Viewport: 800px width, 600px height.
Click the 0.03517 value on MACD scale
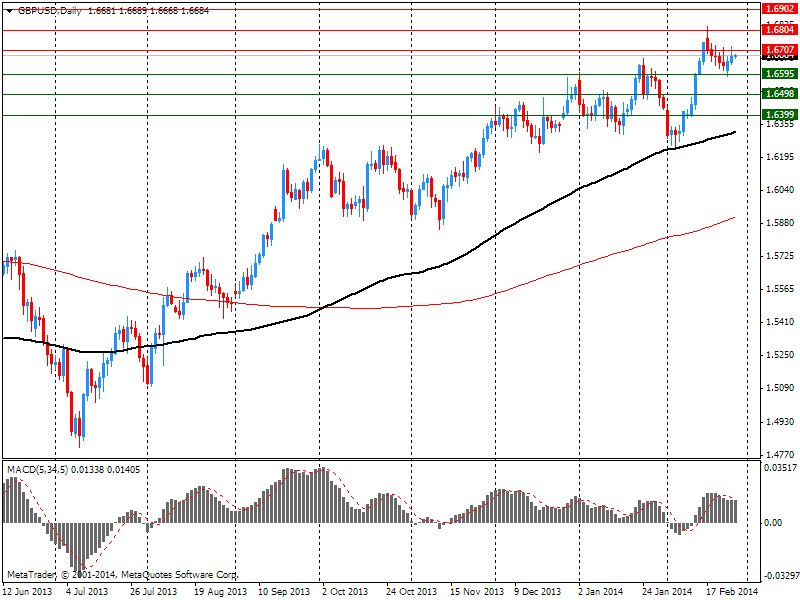pos(778,468)
